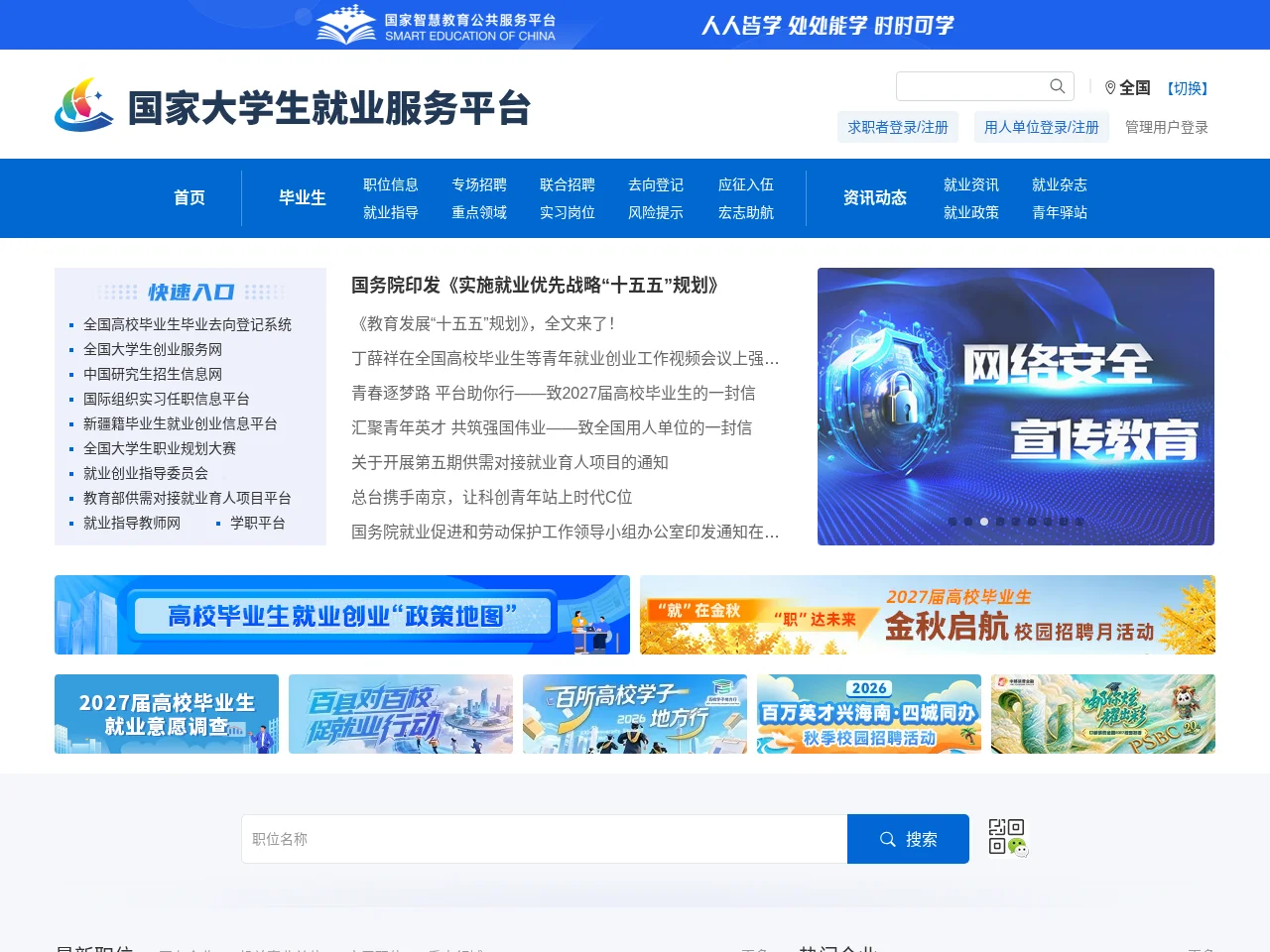
Task: Open 就业创业指导委员会 quick link
Action: [146, 473]
